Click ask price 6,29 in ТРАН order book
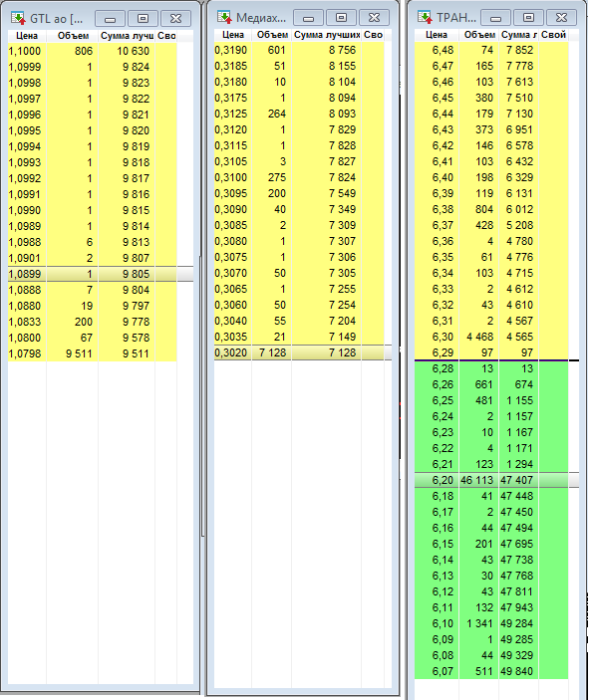591x700 pixels. 442,353
